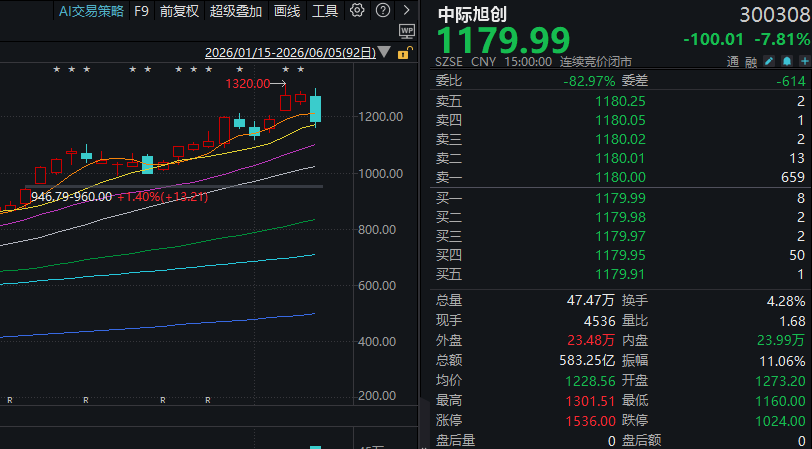The width and height of the screenshot is (812, 449).
Task: Click the WP monitor icon
Action: click(407, 31)
